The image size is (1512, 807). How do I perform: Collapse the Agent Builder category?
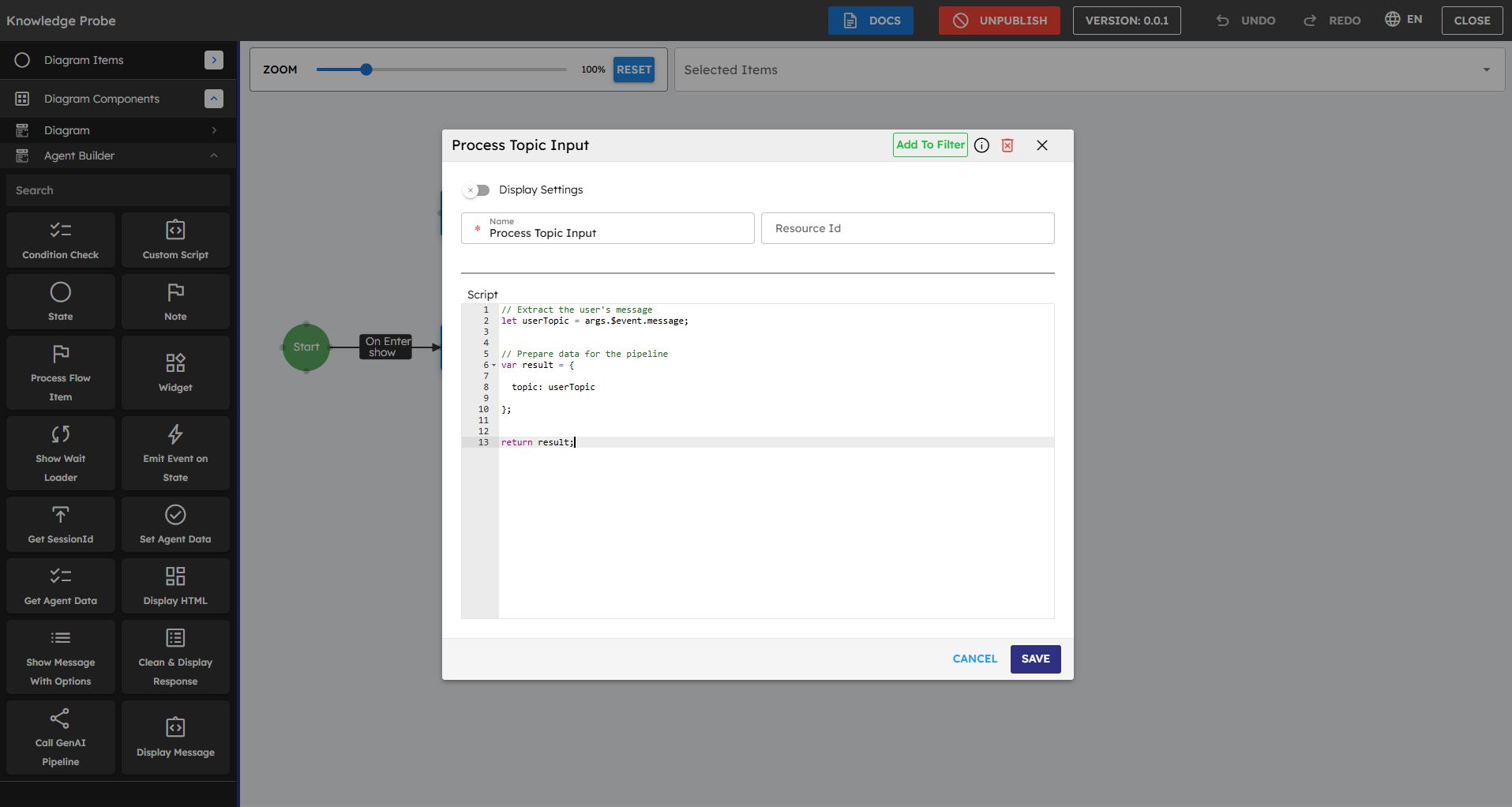pos(214,156)
